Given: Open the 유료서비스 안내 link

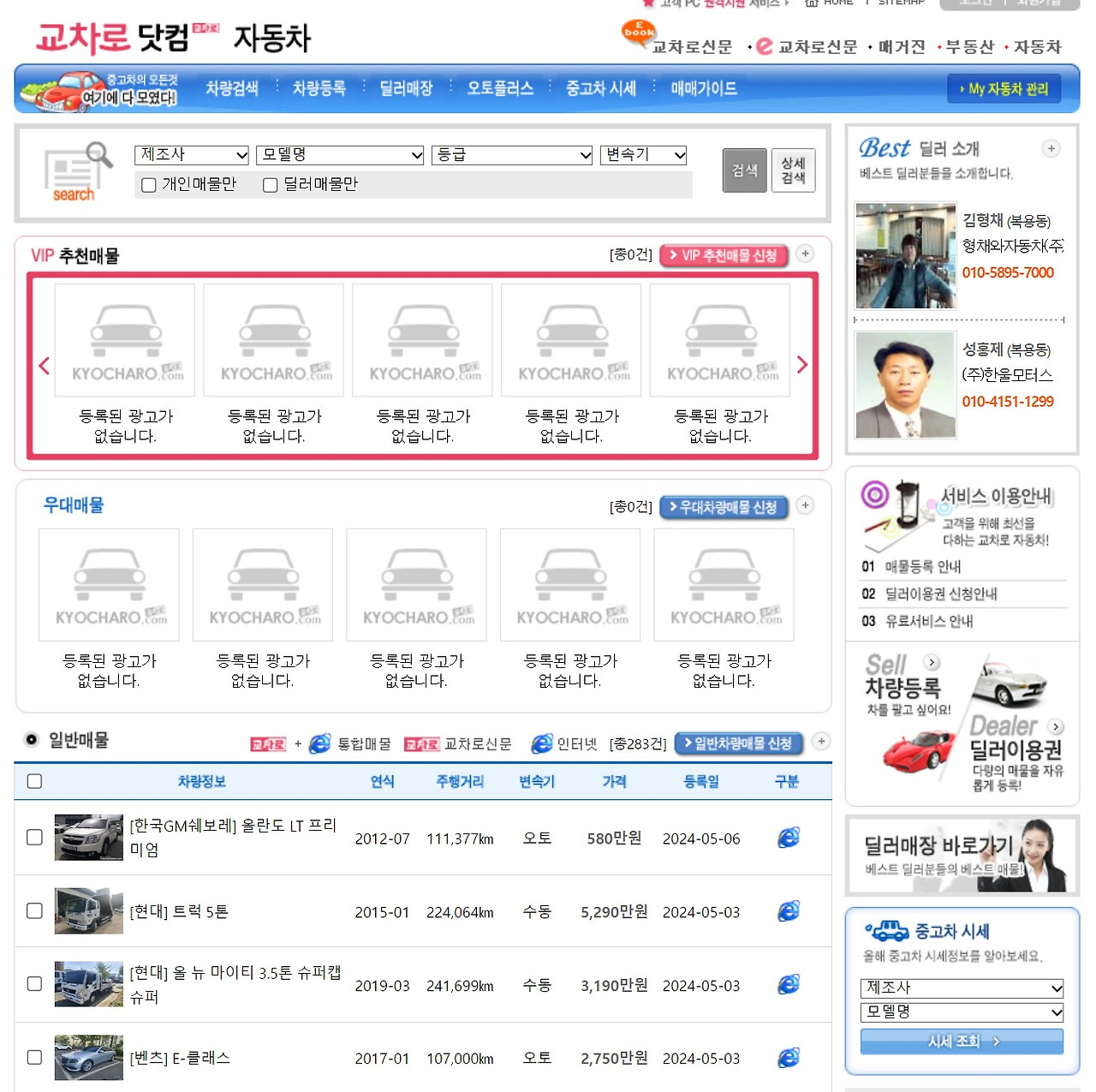Looking at the screenshot, I should (x=929, y=622).
